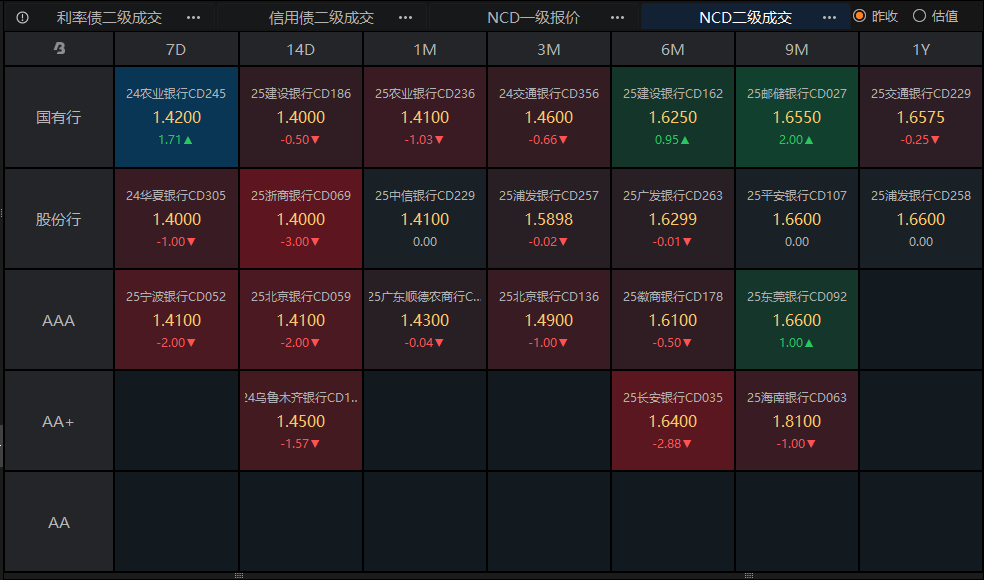Open the 25长安银行CD035 cell
Screen dimensions: 984x580
[x=673, y=421]
